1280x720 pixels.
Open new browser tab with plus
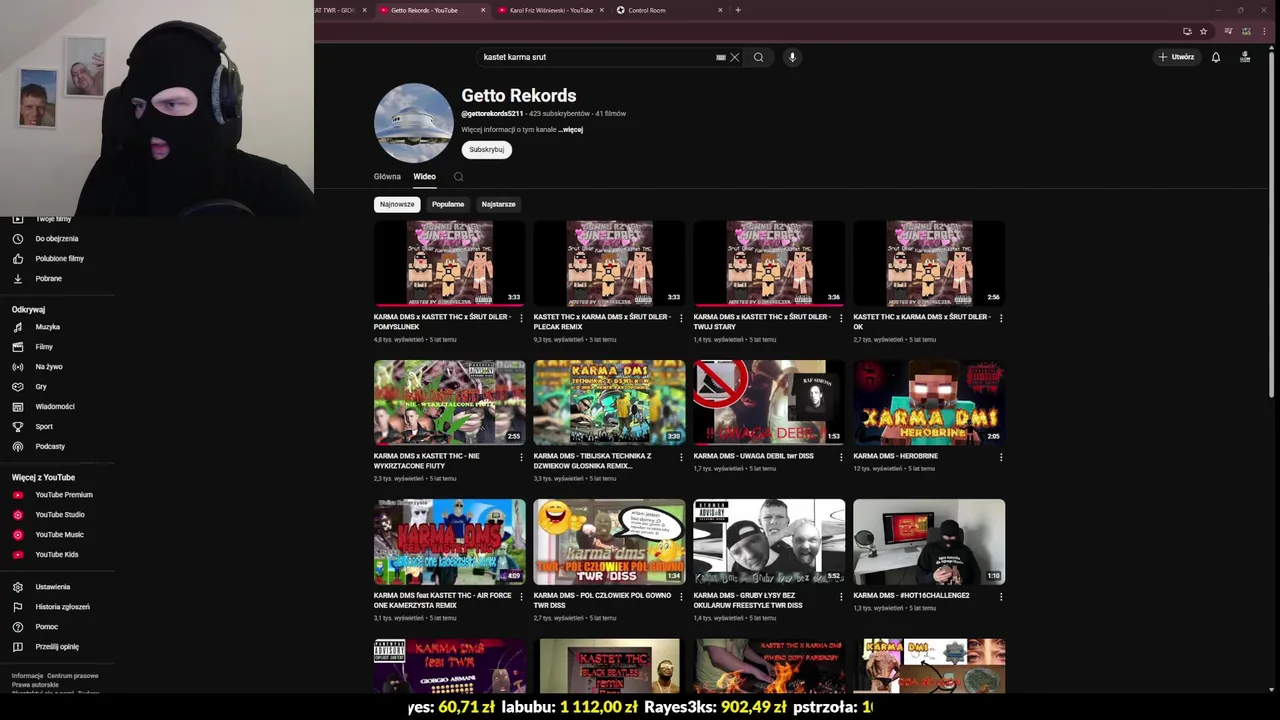click(x=738, y=10)
